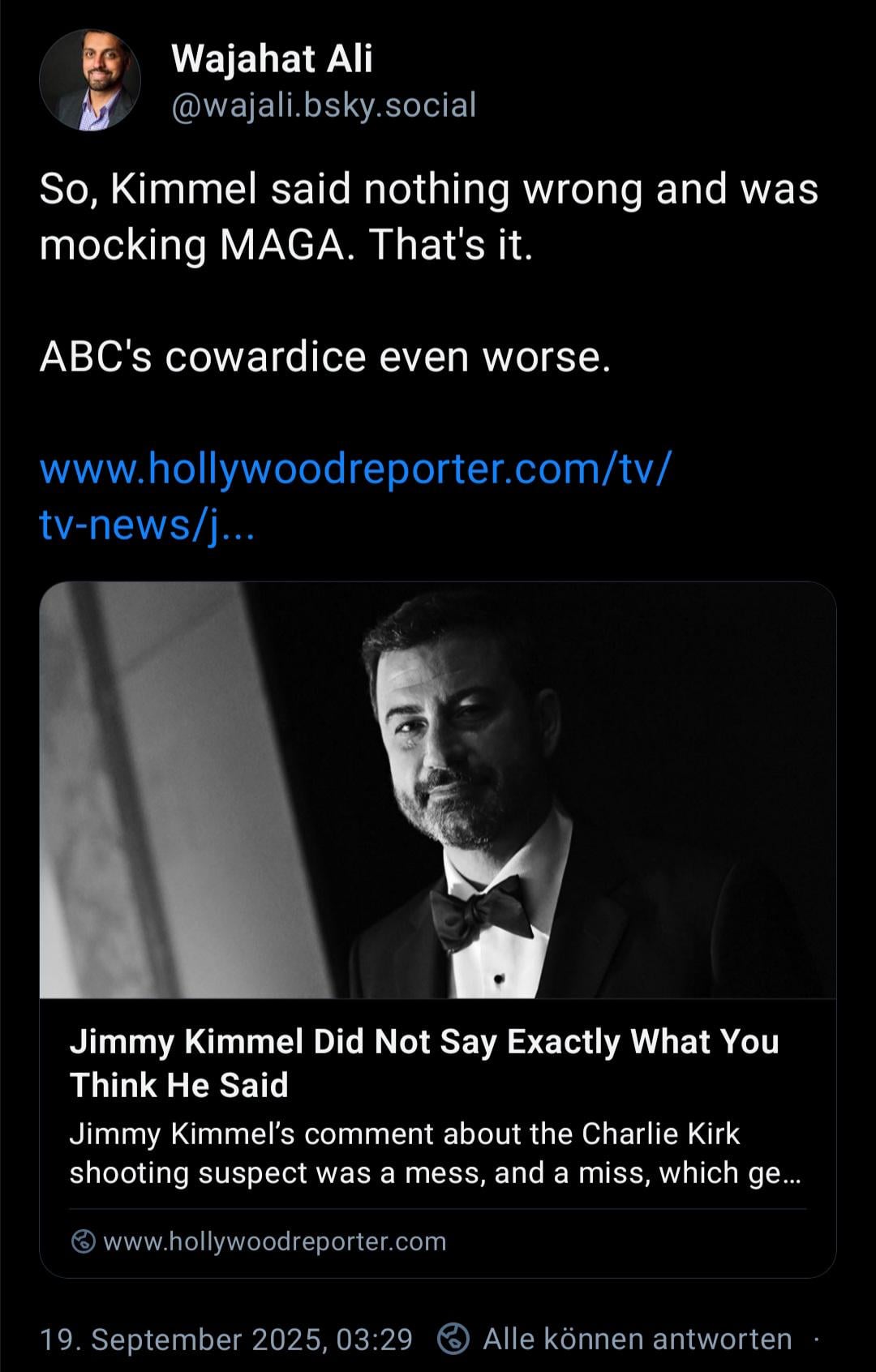Click globe icon next to 'Alle können antworten'

tap(453, 1339)
